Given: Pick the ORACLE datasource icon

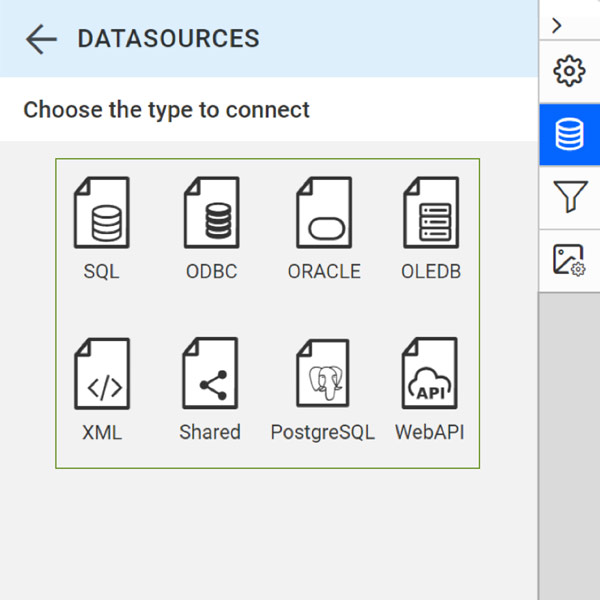Looking at the screenshot, I should tap(324, 214).
